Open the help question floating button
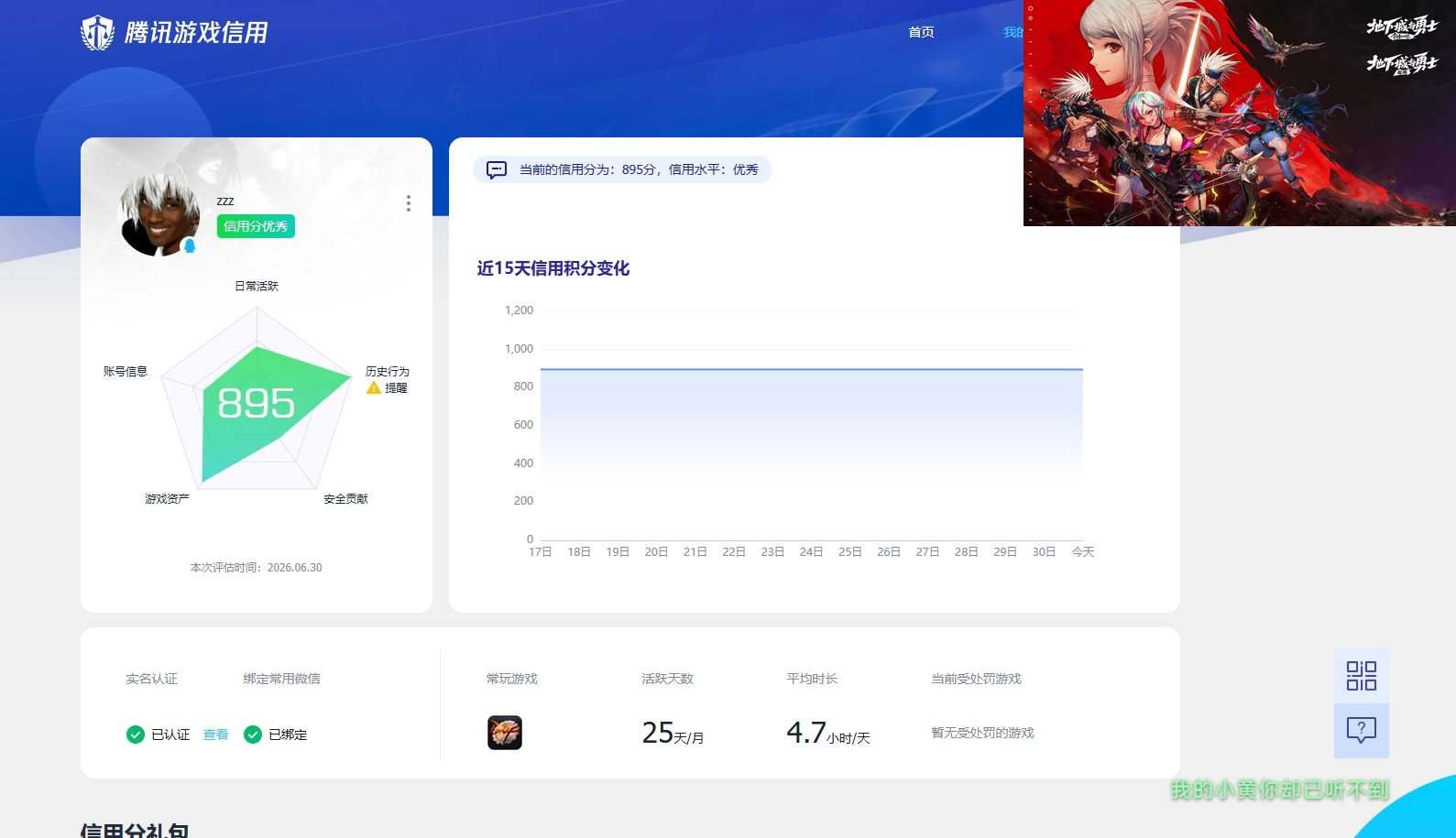Viewport: 1456px width, 838px height. click(x=1362, y=731)
